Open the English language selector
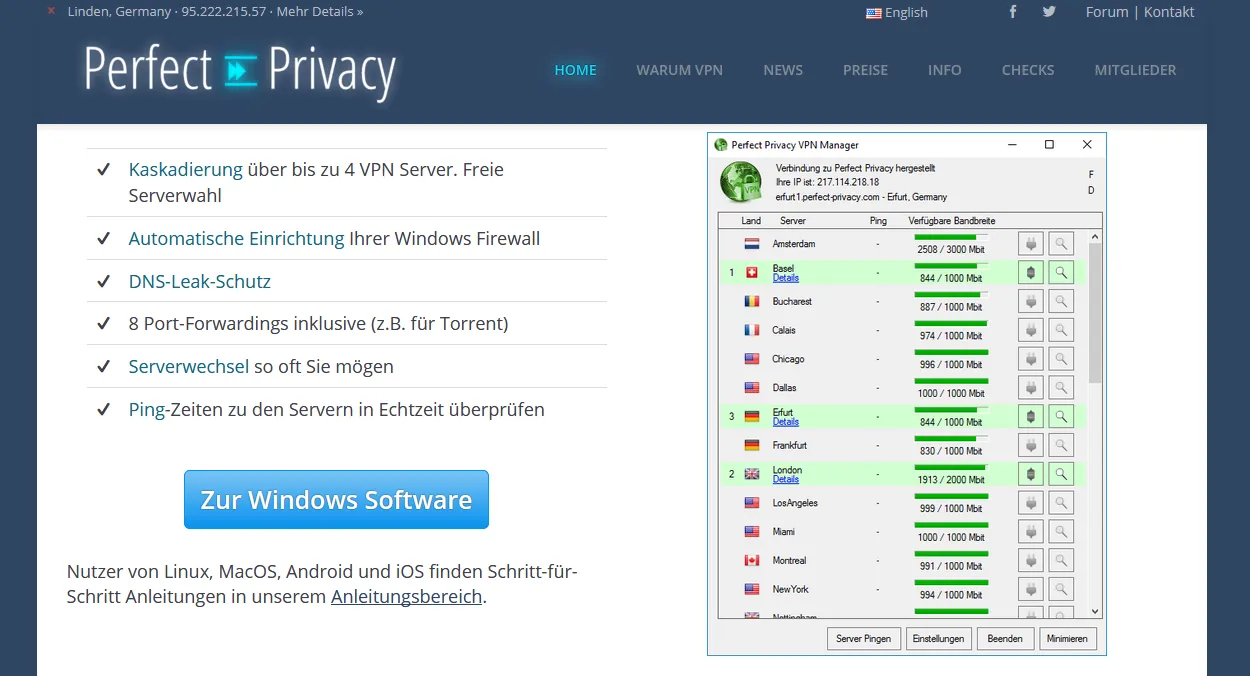This screenshot has height=676, width=1250. coord(897,12)
